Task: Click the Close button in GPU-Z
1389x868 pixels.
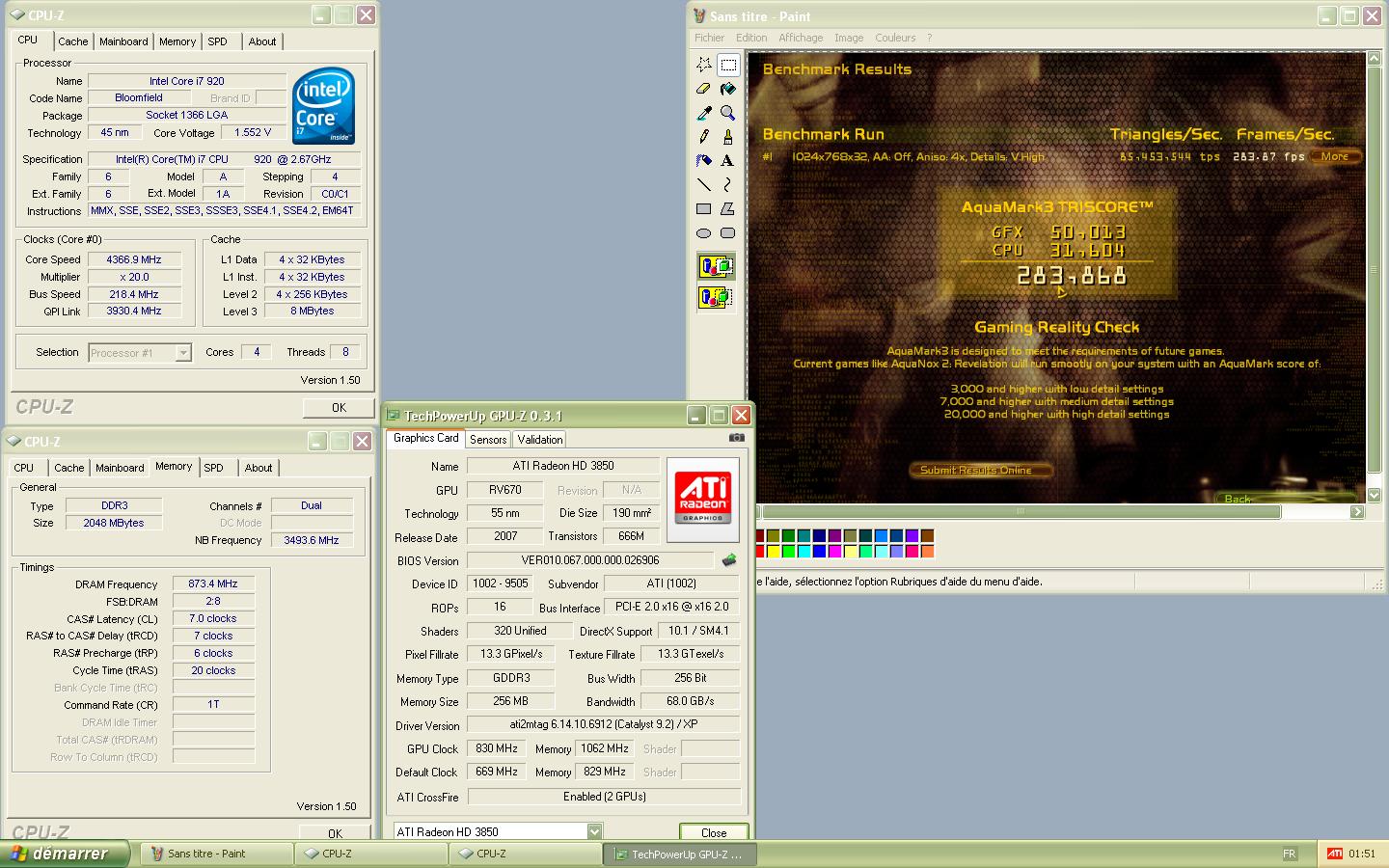Action: pyautogui.click(x=714, y=832)
